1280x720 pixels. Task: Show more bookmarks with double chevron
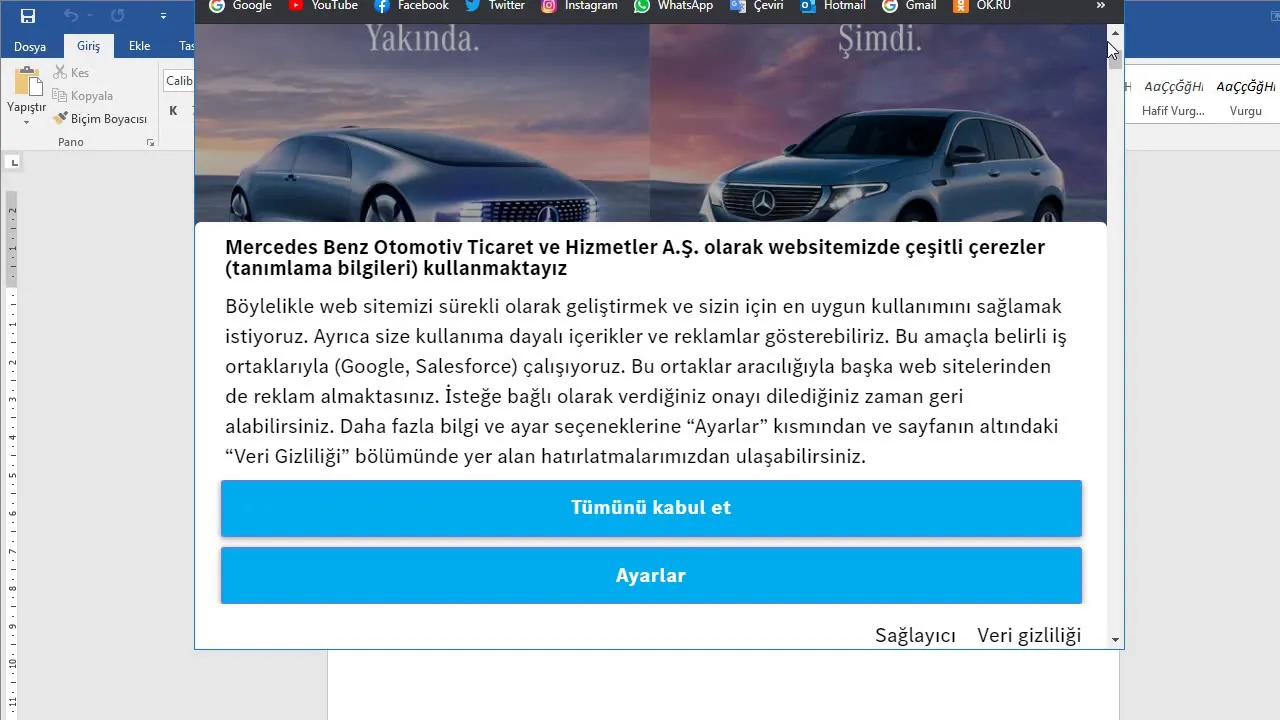[1101, 6]
